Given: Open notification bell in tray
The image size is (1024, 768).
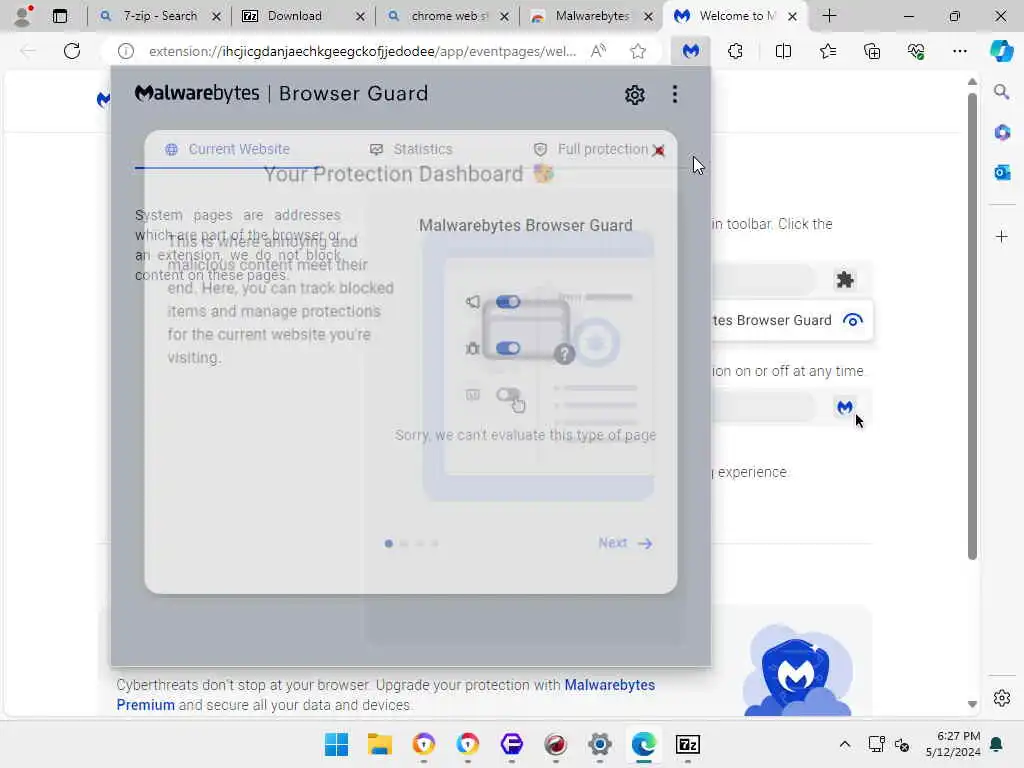Looking at the screenshot, I should point(996,744).
